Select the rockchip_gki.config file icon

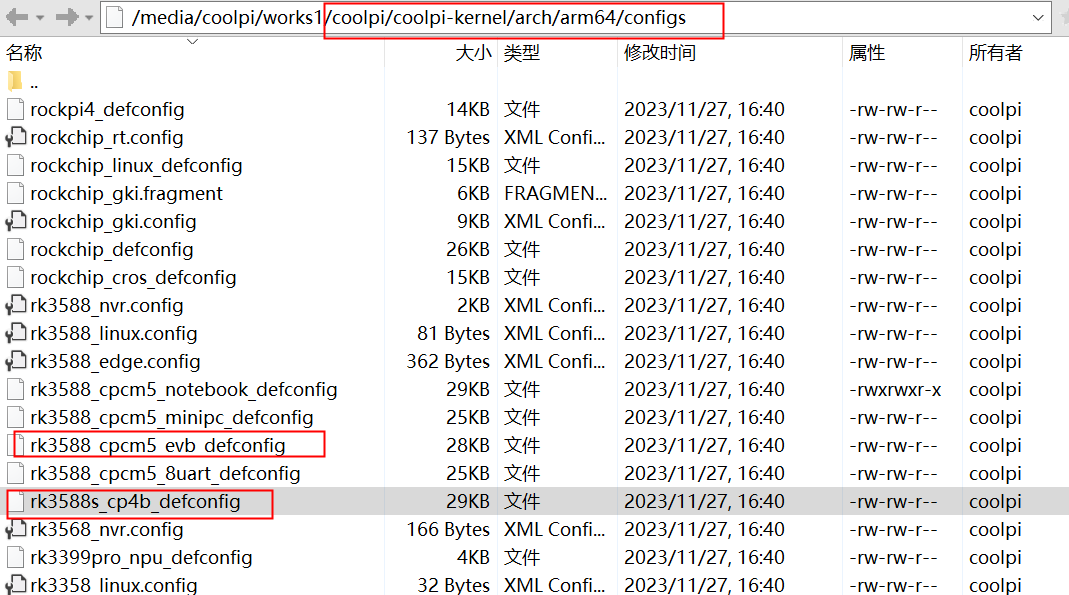click(16, 221)
